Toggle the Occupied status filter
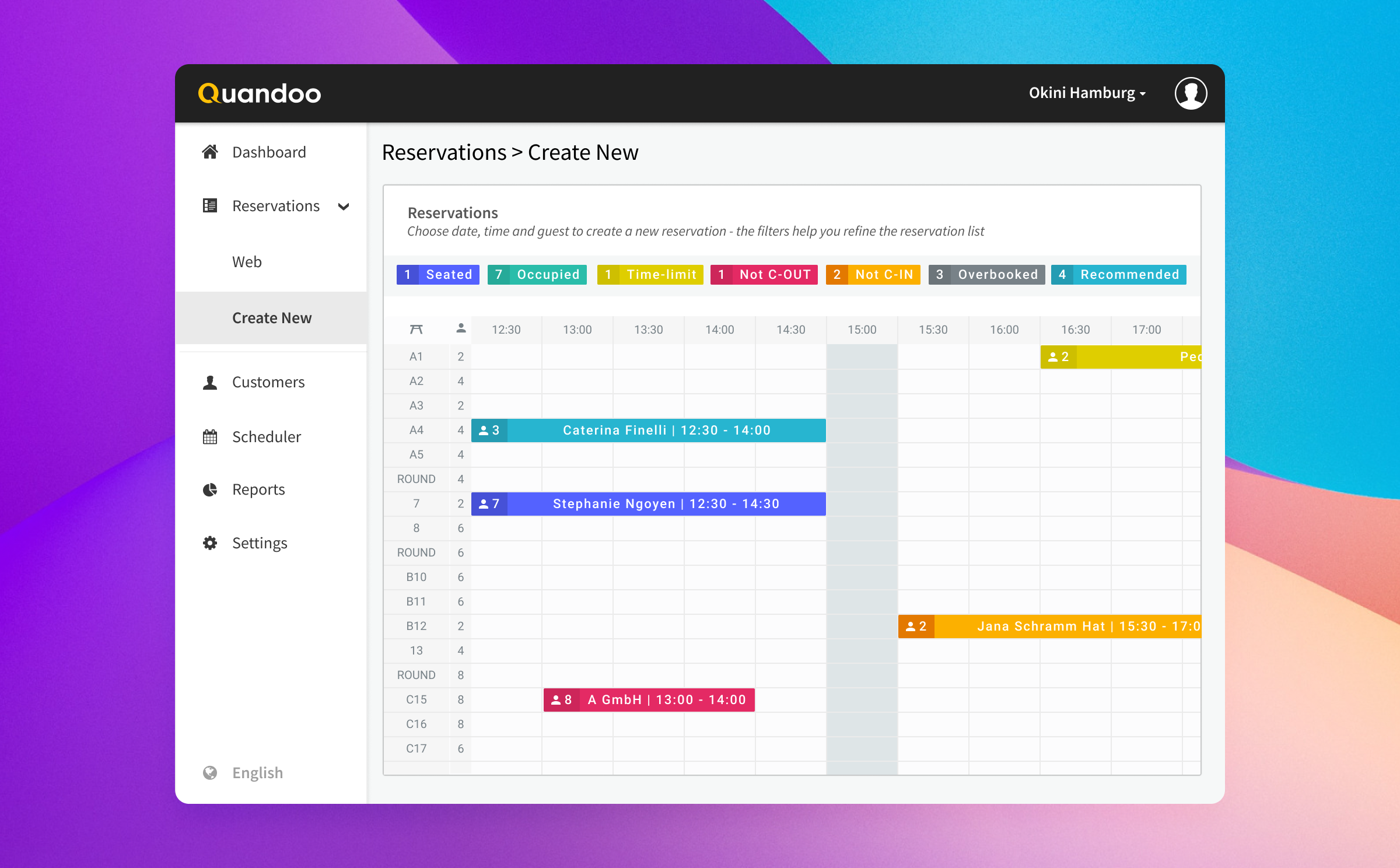The width and height of the screenshot is (1400, 868). (537, 275)
